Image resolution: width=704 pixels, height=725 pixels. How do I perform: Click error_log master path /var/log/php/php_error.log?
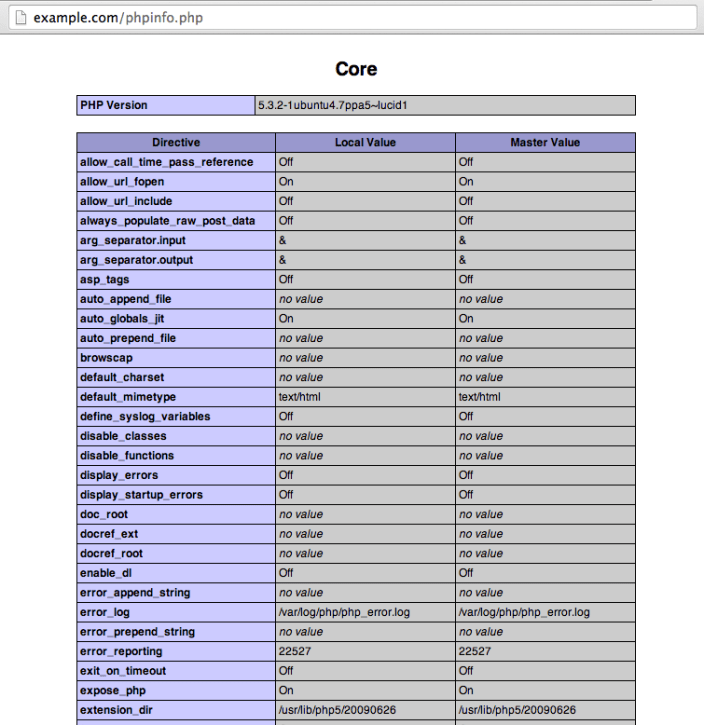coord(524,612)
